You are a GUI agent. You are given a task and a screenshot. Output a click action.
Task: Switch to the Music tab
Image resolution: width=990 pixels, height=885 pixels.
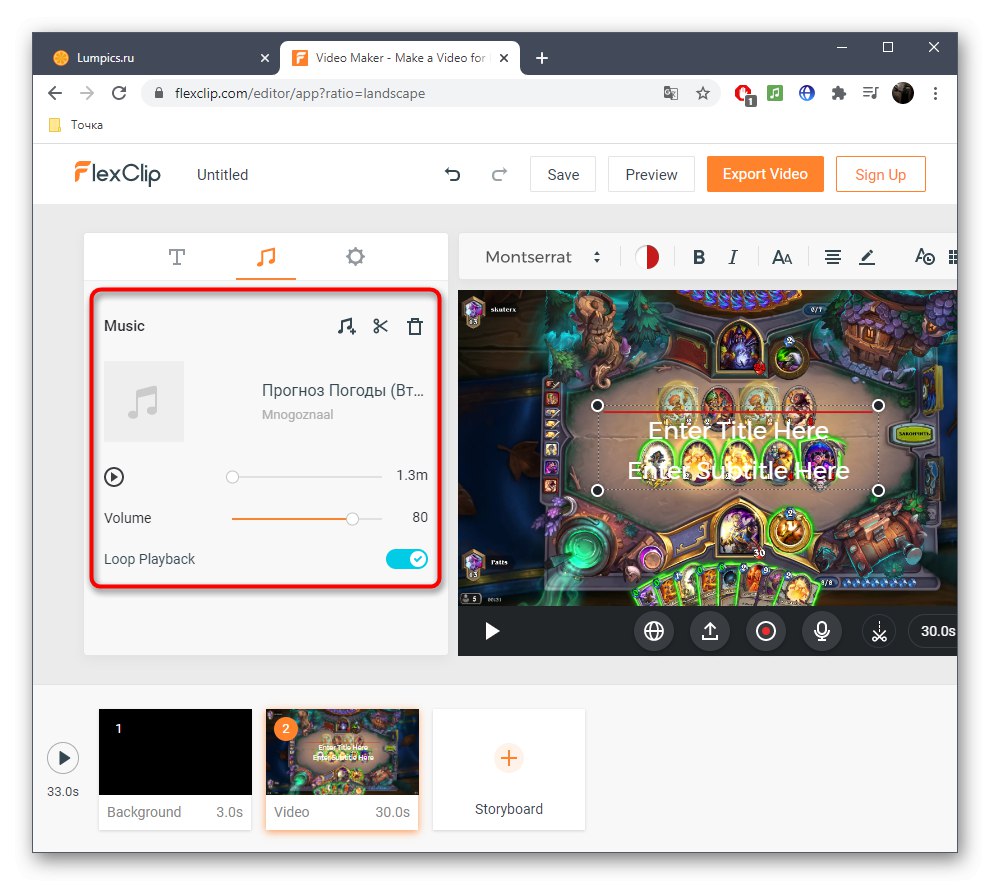point(266,257)
